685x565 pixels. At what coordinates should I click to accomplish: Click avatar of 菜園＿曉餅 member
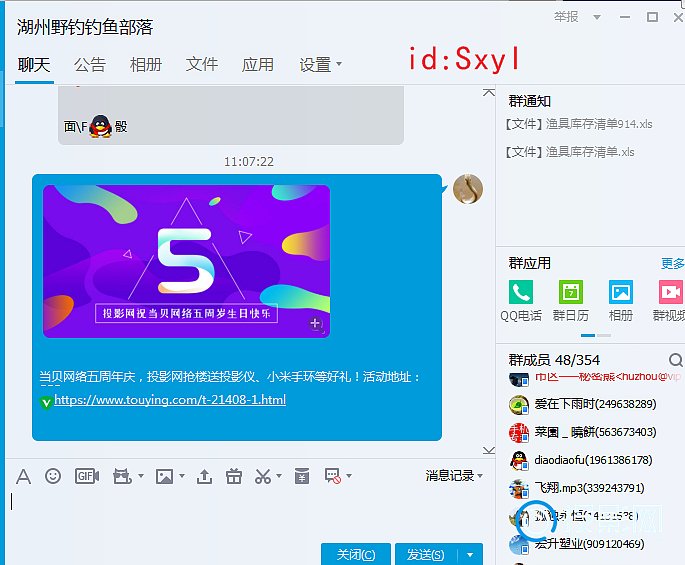(x=519, y=433)
